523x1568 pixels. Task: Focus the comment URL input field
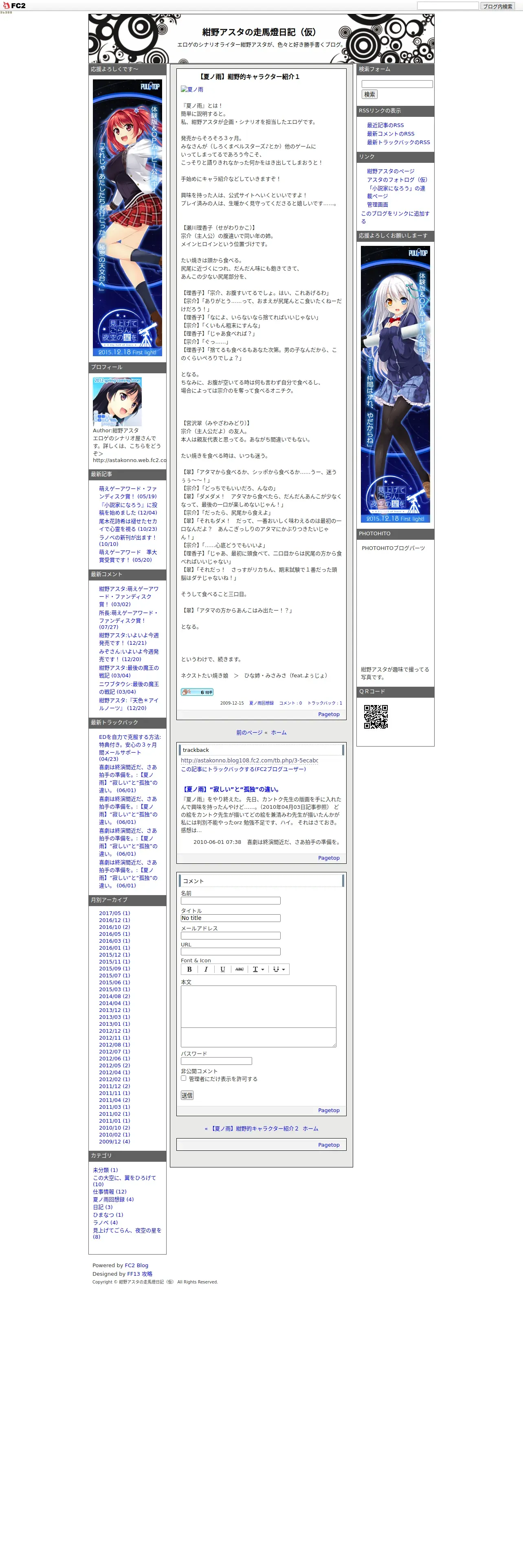pos(231,951)
